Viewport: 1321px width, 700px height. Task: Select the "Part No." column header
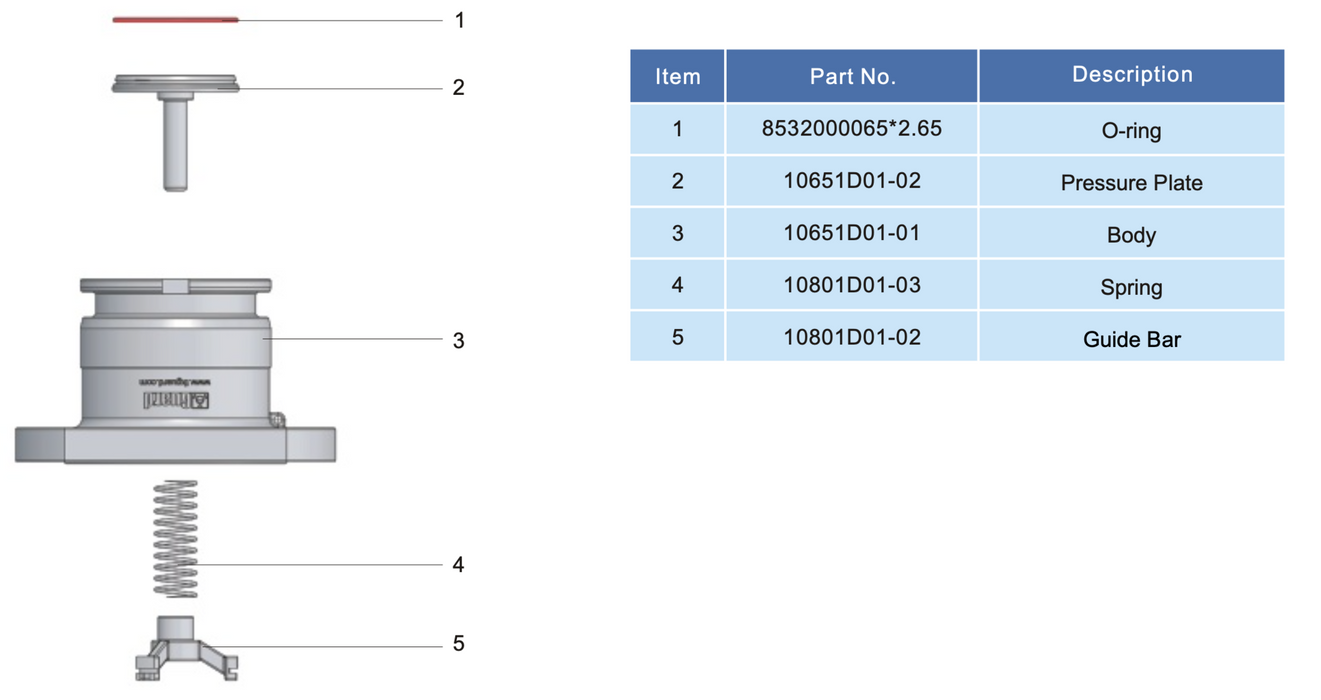[x=852, y=76]
